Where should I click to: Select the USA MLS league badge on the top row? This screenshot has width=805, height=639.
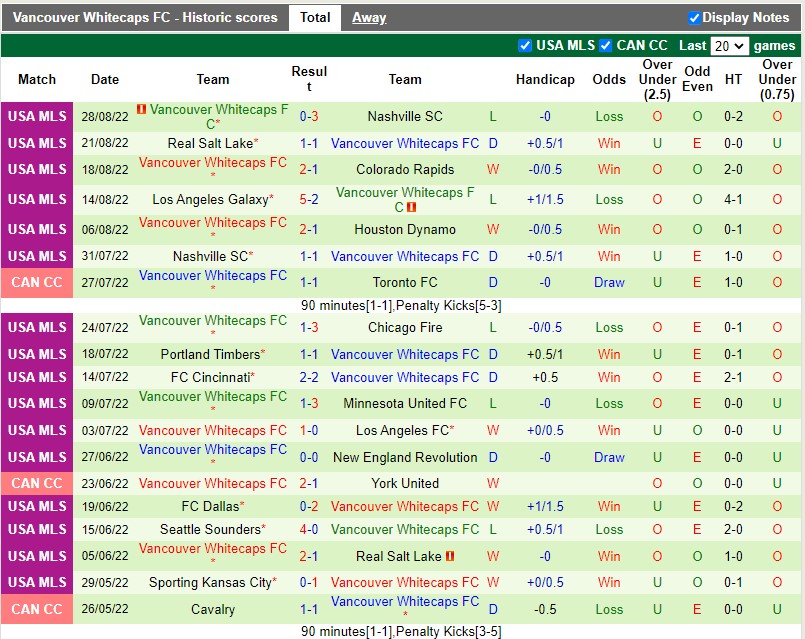36,116
